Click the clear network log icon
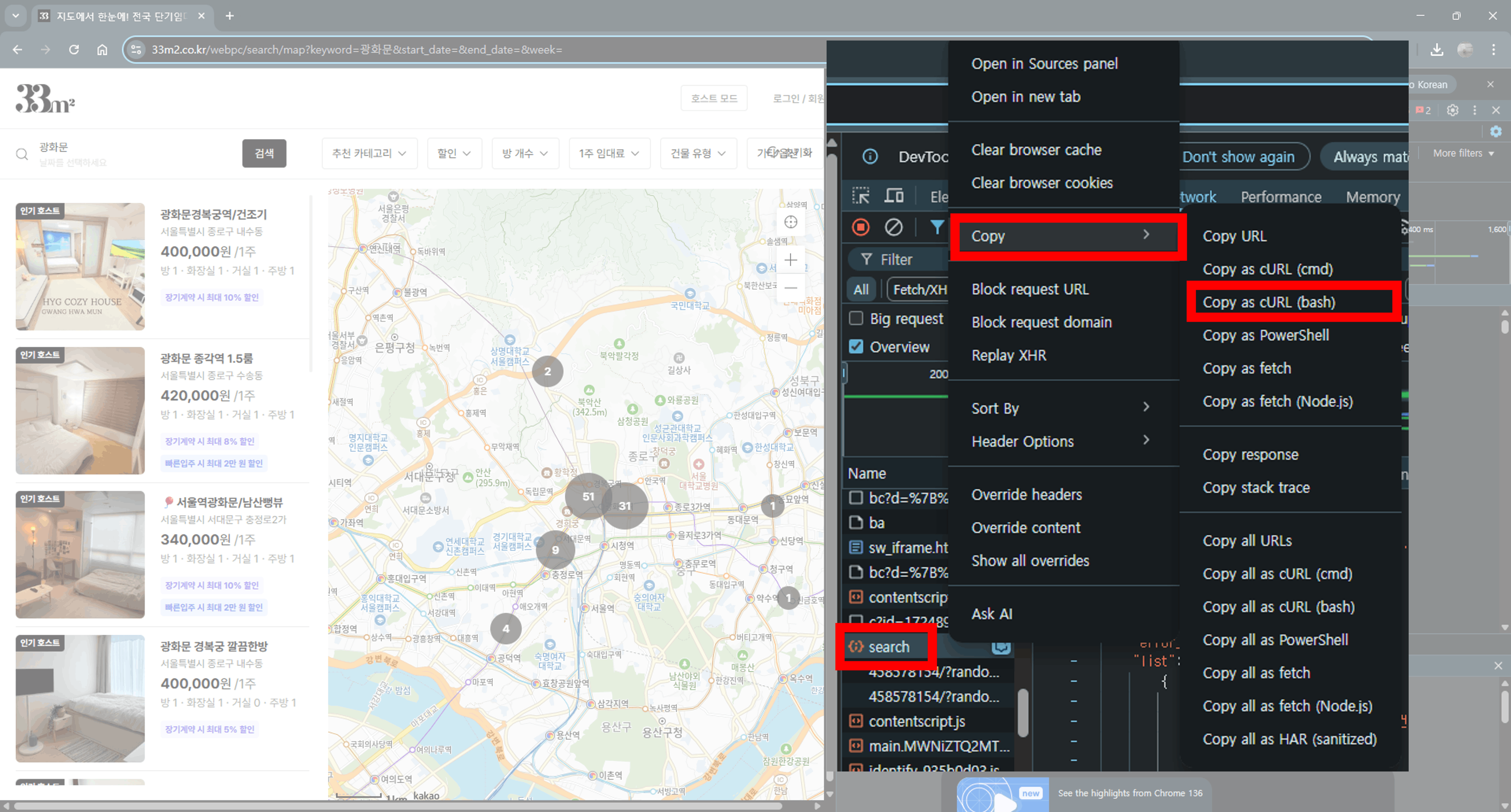 point(893,227)
